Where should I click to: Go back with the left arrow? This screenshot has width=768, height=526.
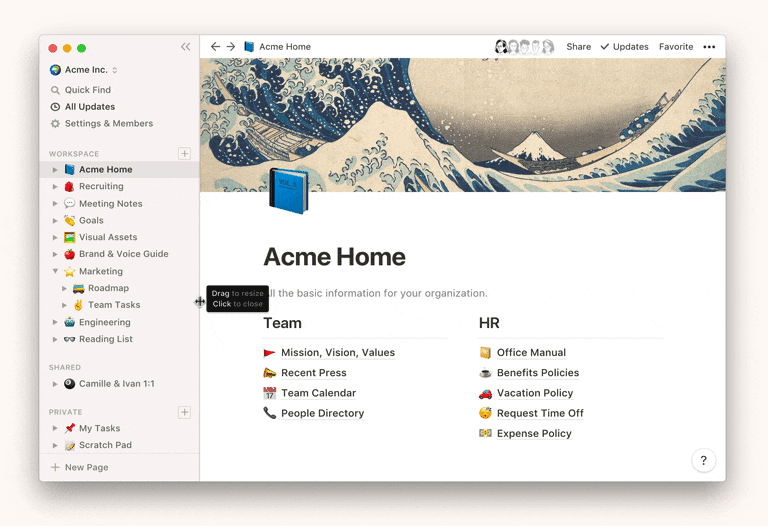click(215, 47)
